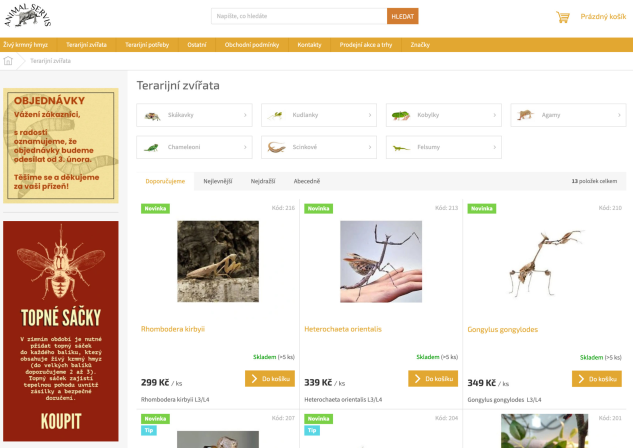Click Rhombodera kirbyii product photo
The width and height of the screenshot is (633, 448).
pos(218,261)
